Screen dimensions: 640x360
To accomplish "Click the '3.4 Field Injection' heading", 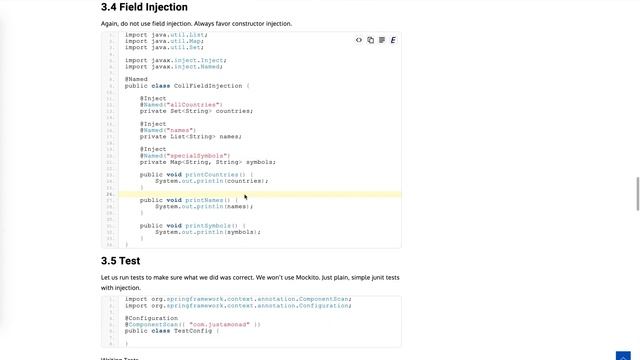I will (x=144, y=7).
